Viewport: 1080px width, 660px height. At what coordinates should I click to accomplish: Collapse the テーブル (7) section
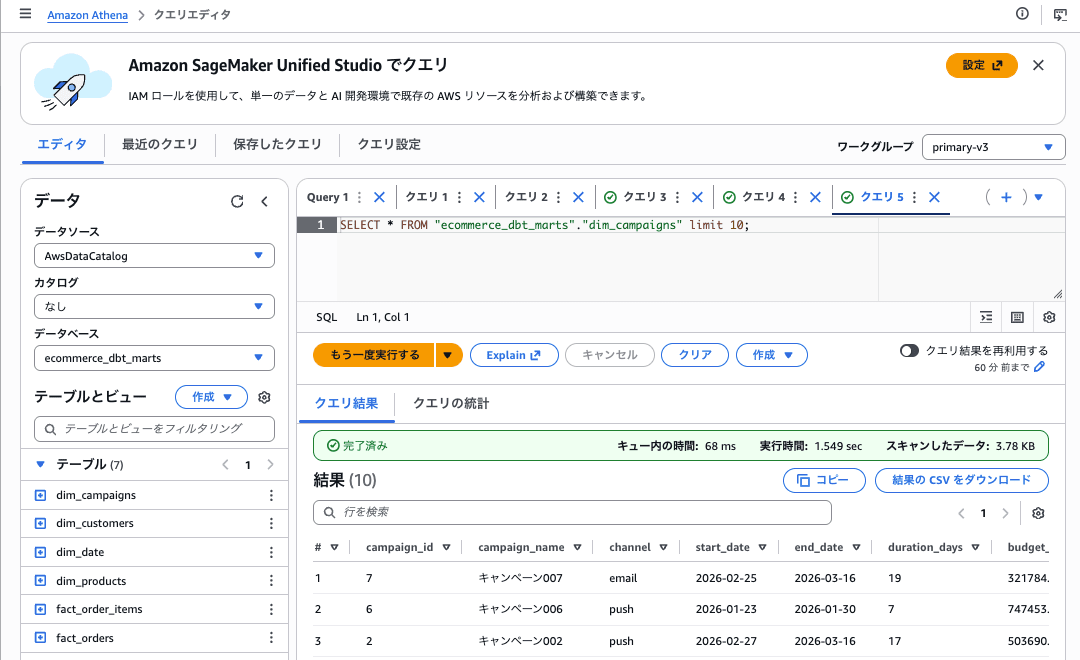(40, 465)
